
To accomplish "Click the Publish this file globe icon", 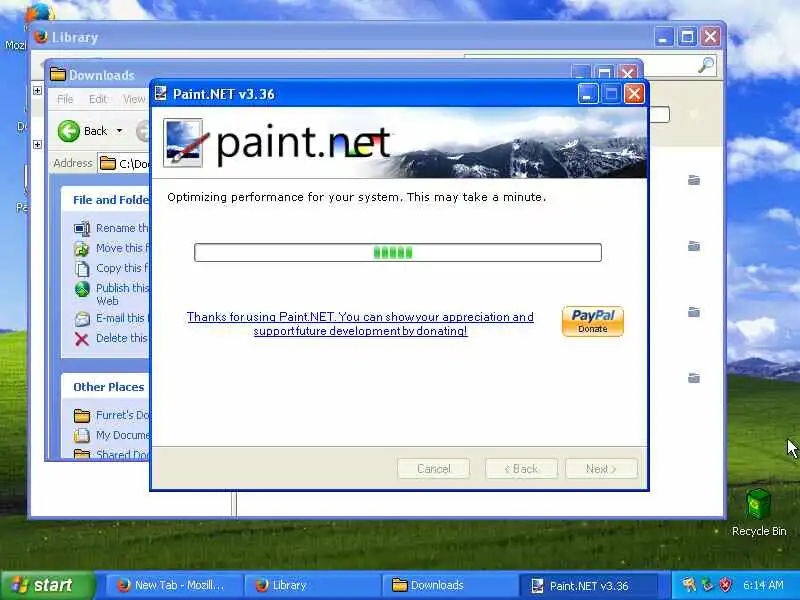I will click(82, 289).
